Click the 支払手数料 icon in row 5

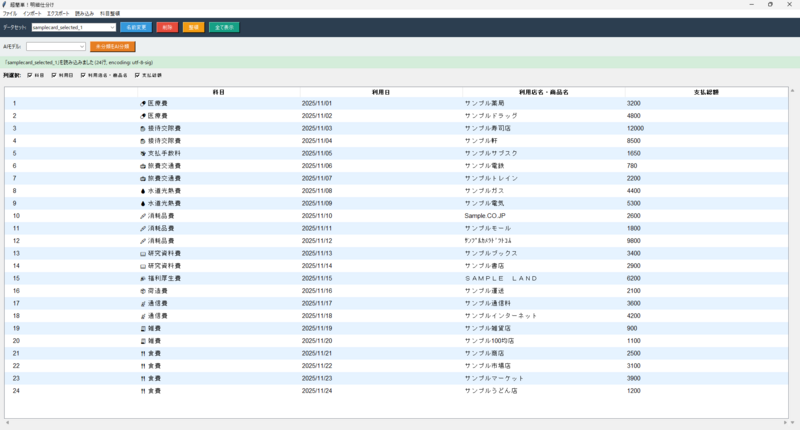[143, 153]
